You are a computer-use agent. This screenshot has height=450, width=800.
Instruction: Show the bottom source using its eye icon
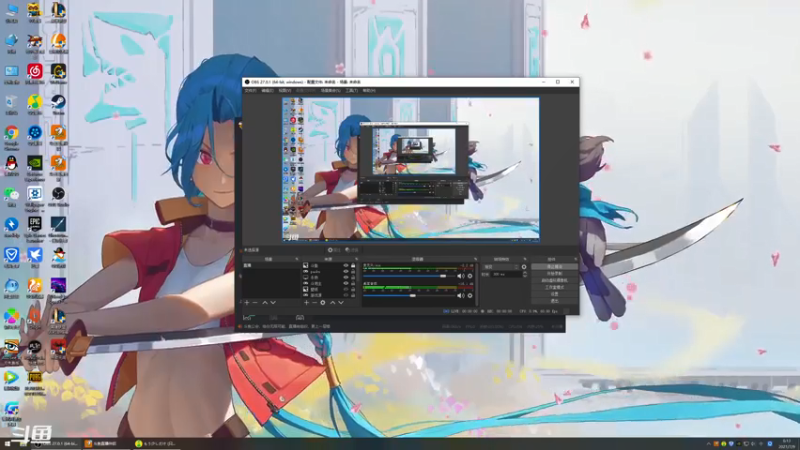[346, 295]
